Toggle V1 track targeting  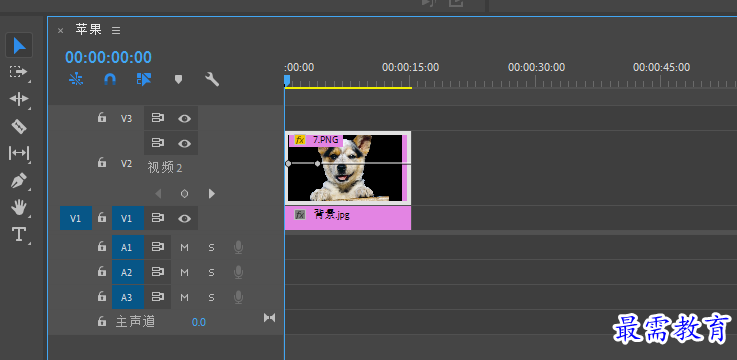127,218
